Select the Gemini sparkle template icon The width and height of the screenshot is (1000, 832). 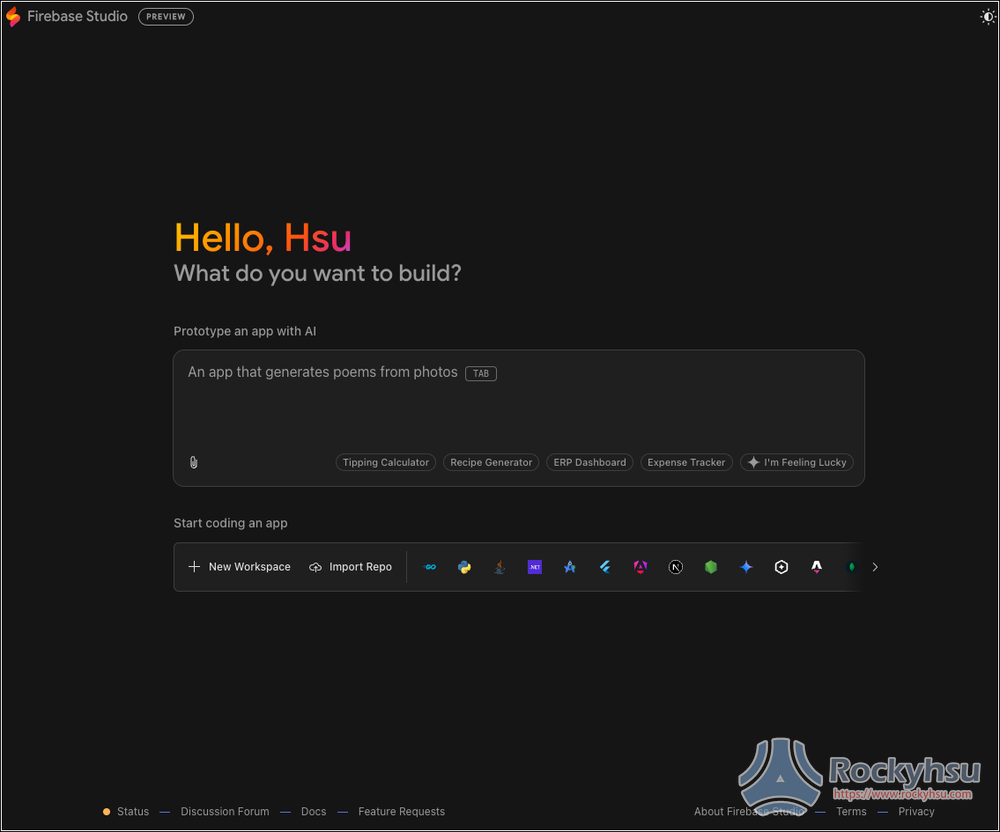pyautogui.click(x=746, y=567)
